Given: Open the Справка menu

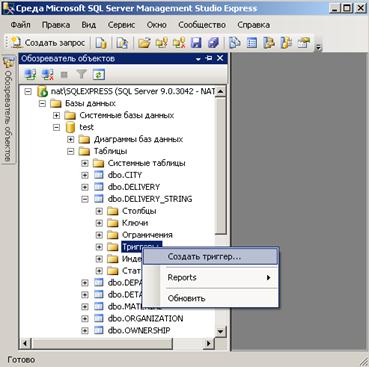Looking at the screenshot, I should click(x=254, y=25).
